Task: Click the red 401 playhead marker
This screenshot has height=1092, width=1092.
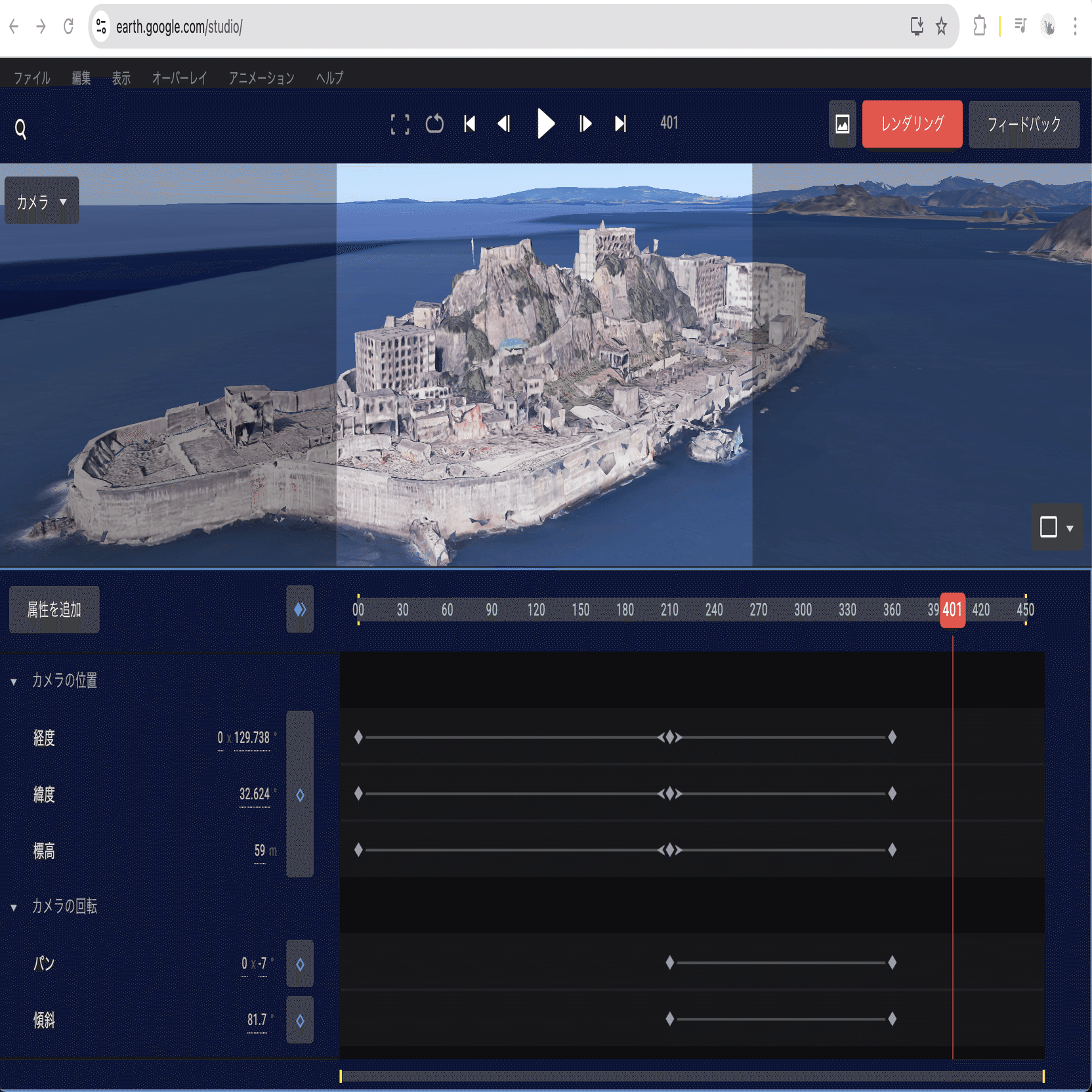Action: tap(952, 610)
